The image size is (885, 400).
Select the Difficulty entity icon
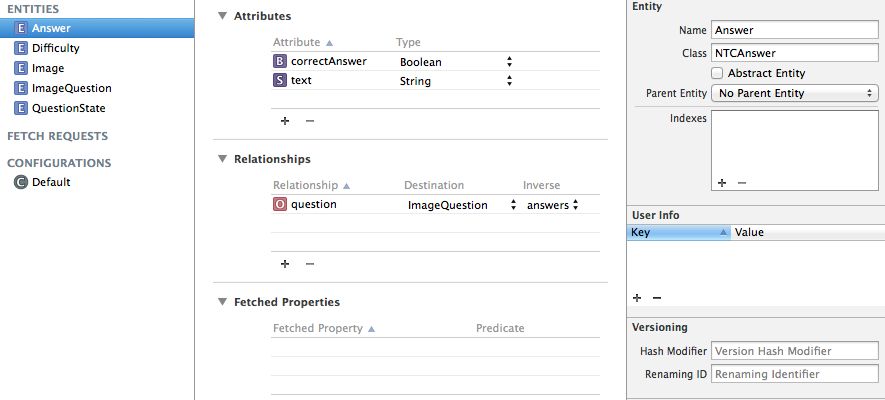pyautogui.click(x=21, y=48)
